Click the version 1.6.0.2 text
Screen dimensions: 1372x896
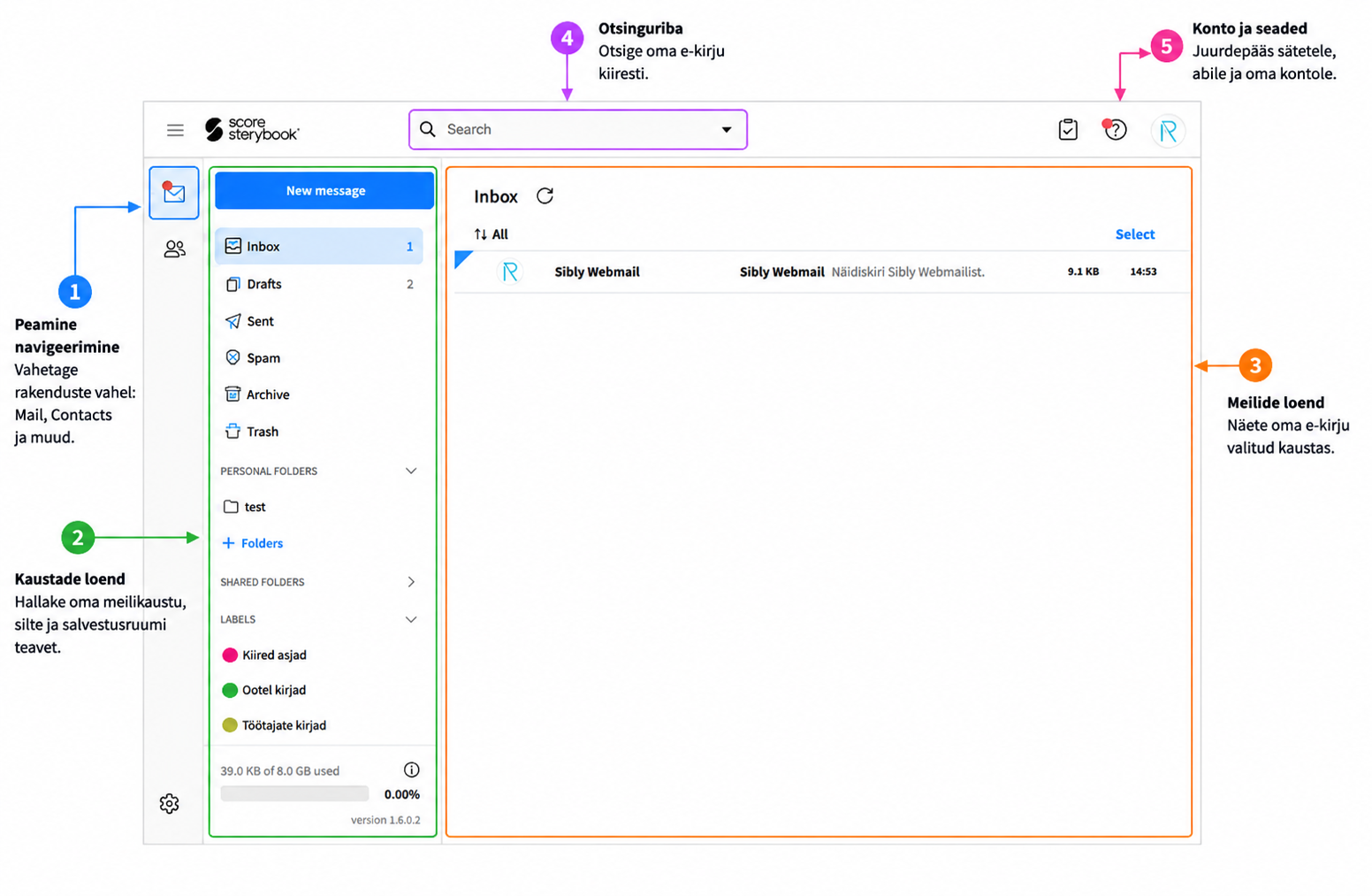(x=385, y=820)
